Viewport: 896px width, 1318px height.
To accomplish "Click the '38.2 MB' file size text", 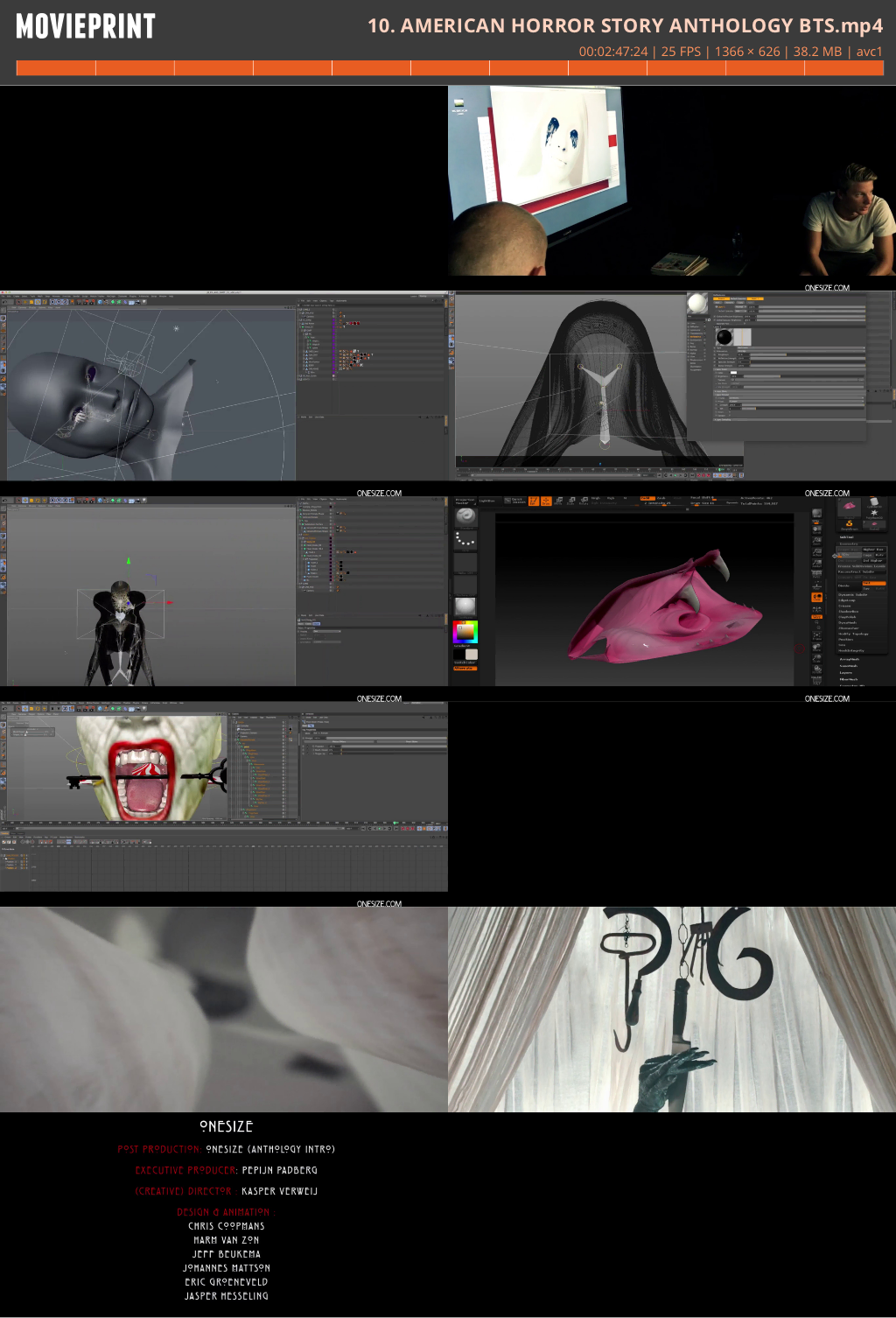I will [817, 52].
